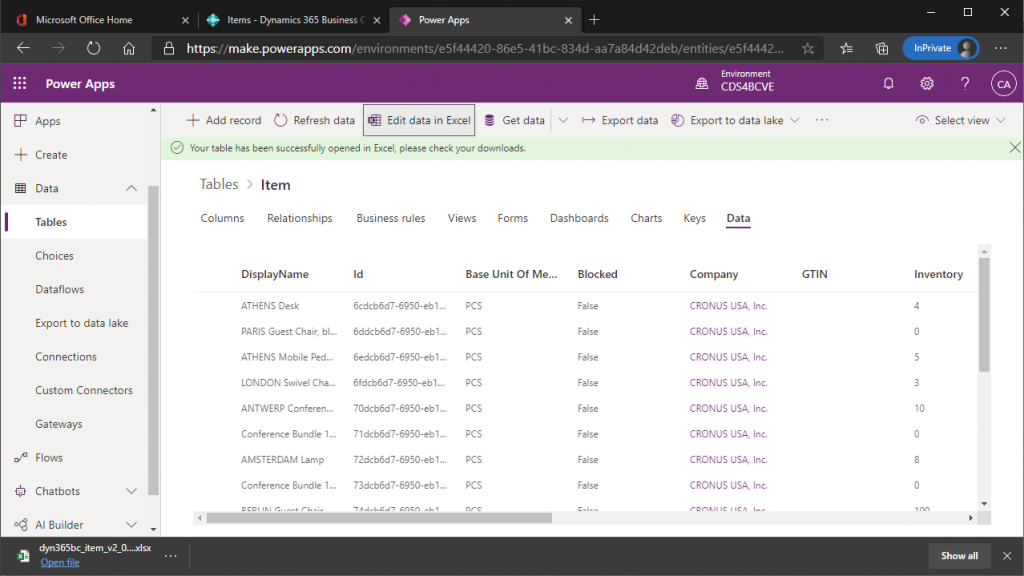
Task: Open the command bar overflow ellipsis
Action: [822, 120]
